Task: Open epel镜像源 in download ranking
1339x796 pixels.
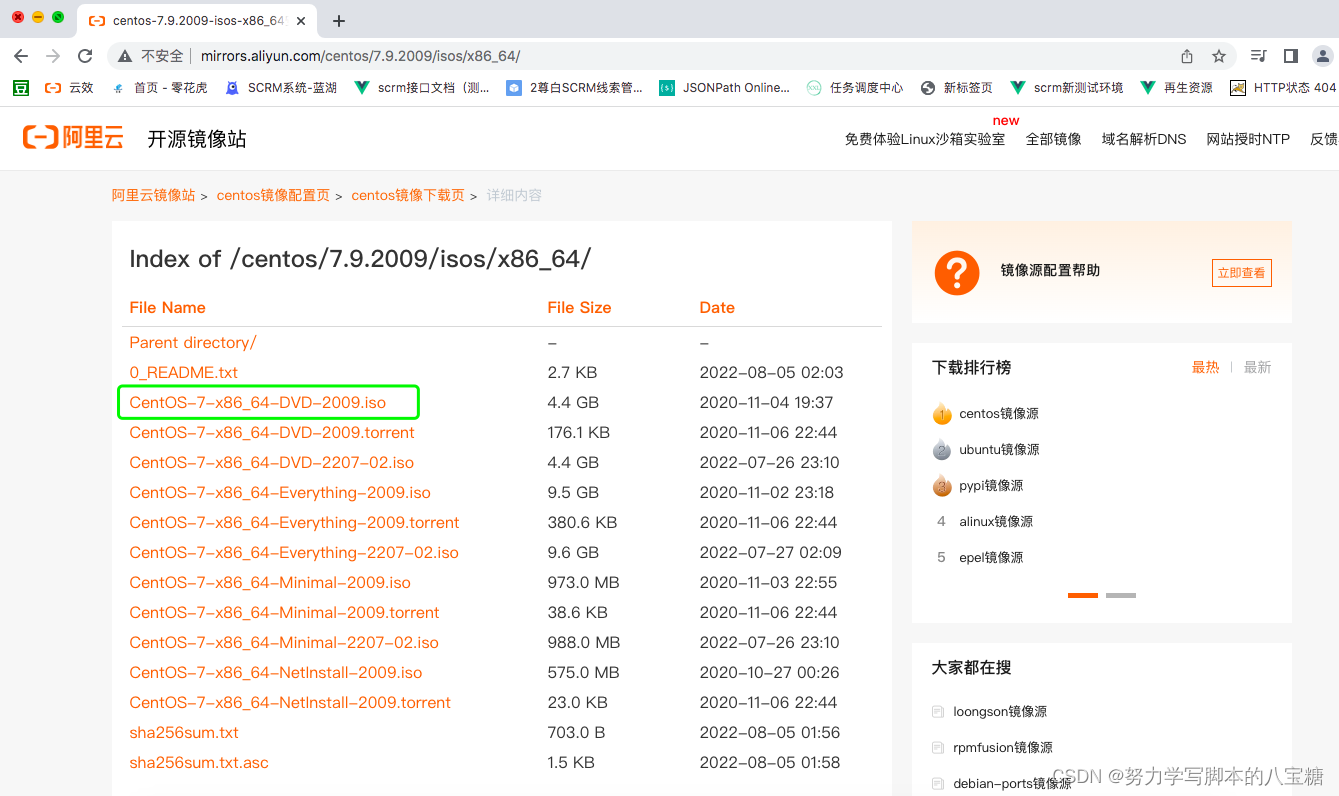Action: (x=991, y=557)
